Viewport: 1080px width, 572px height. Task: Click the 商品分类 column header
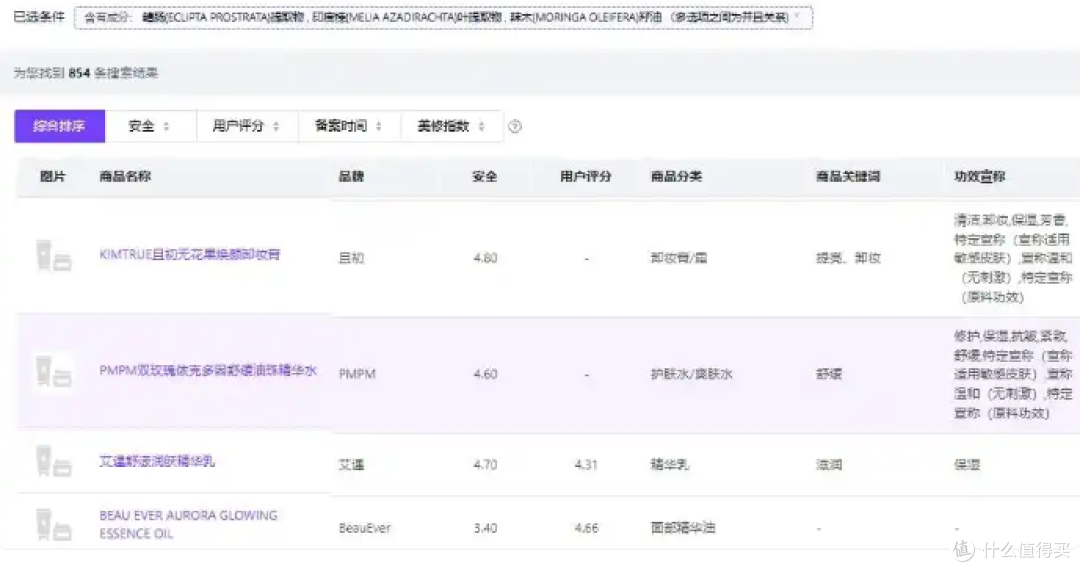(x=676, y=176)
